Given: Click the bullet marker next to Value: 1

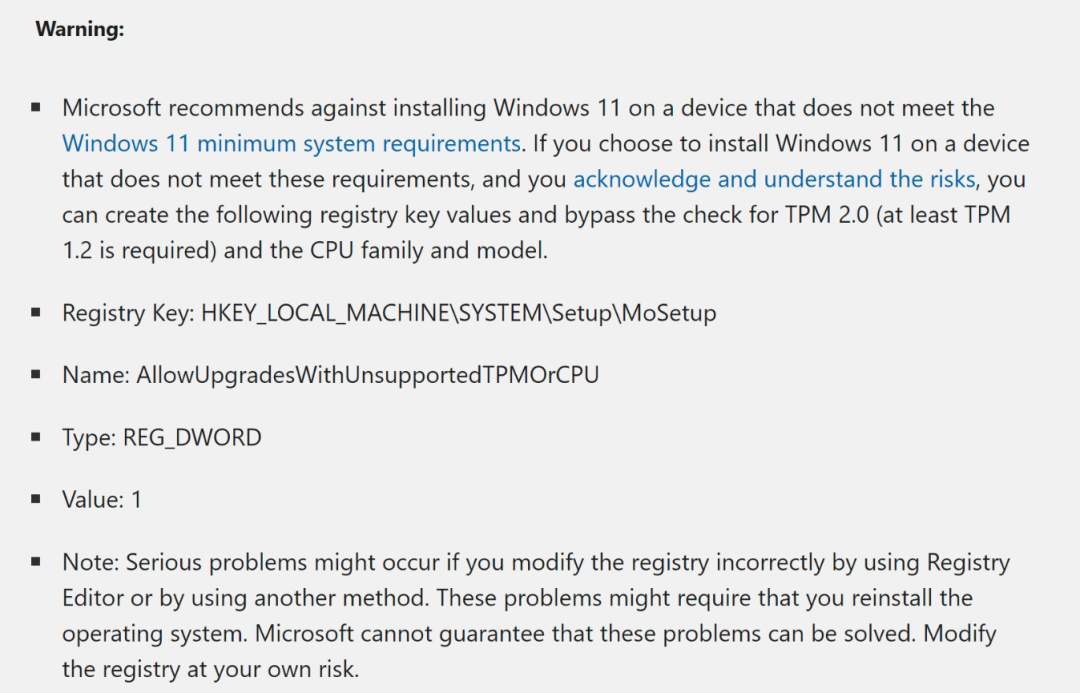Looking at the screenshot, I should pyautogui.click(x=36, y=498).
